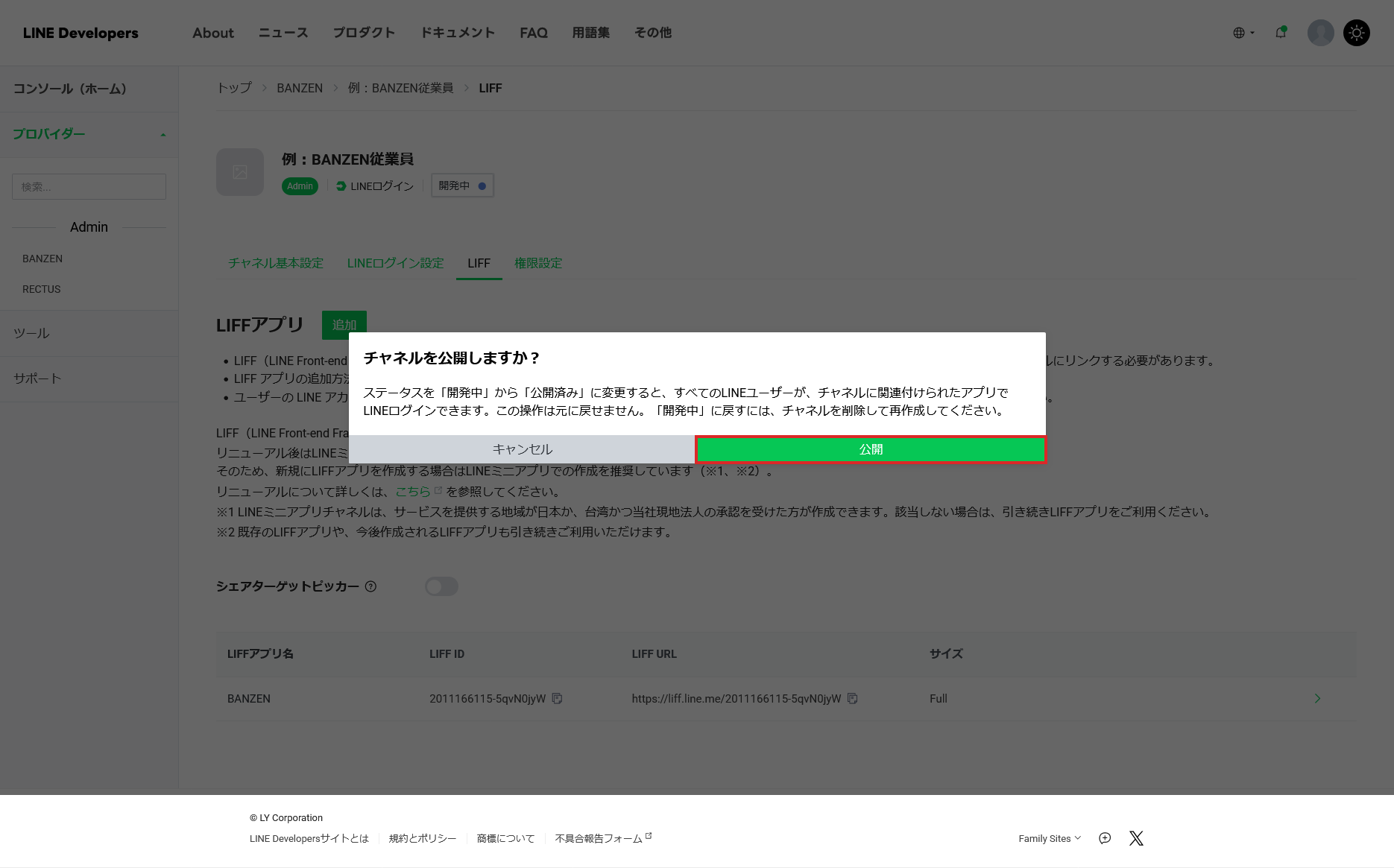Click the footer chat feedback icon

(1105, 838)
